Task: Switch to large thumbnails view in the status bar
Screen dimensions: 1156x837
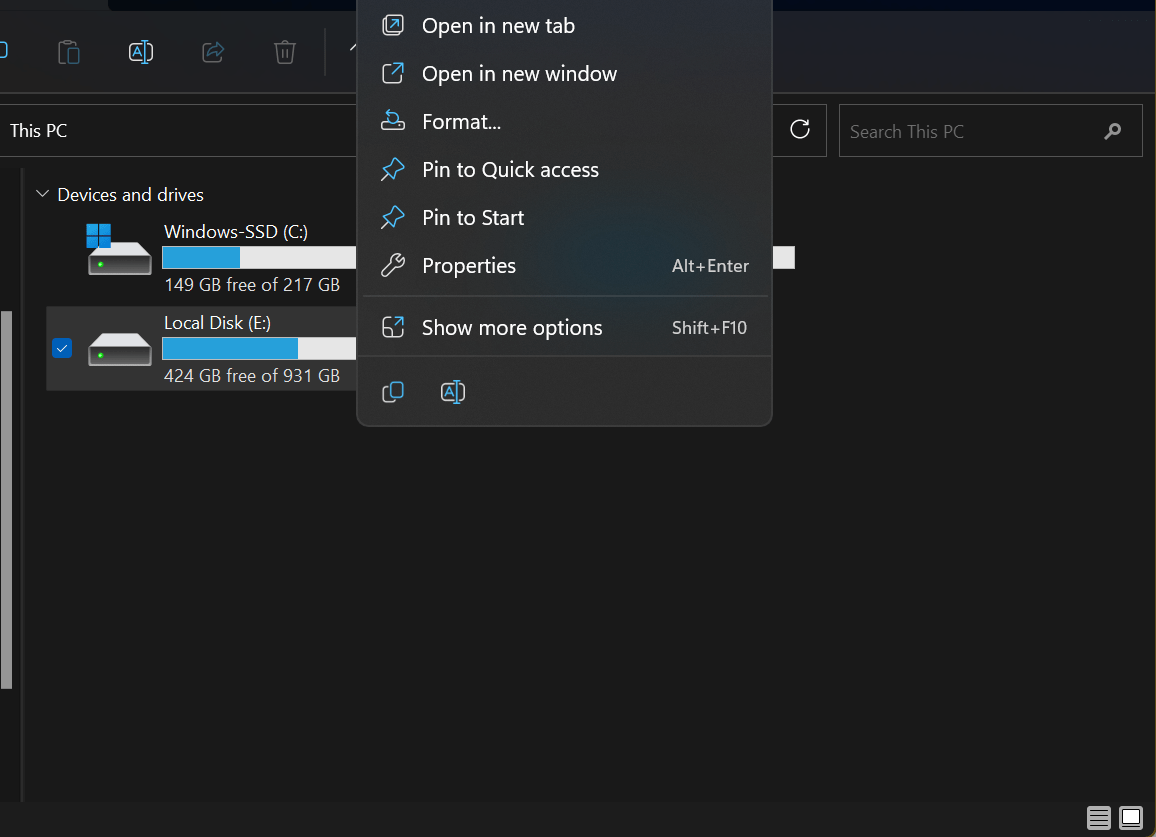Action: pyautogui.click(x=1131, y=818)
